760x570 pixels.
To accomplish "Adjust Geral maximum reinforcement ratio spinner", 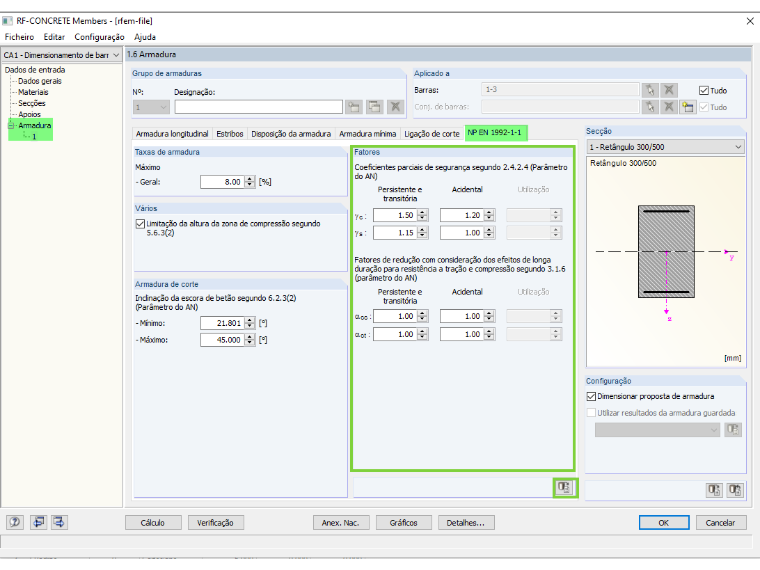I will point(250,182).
